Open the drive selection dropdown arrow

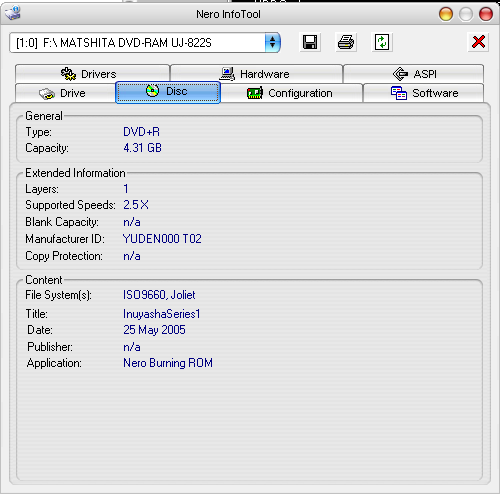[x=273, y=42]
